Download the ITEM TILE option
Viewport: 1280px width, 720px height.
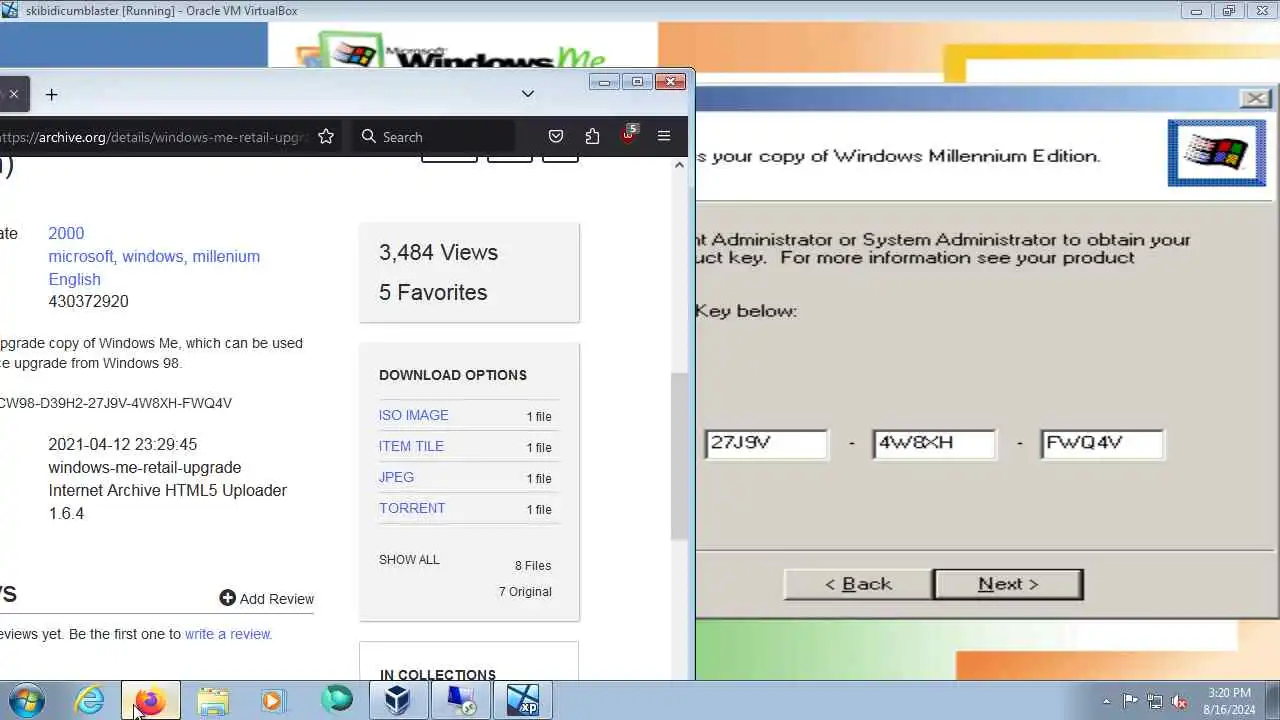coord(411,446)
